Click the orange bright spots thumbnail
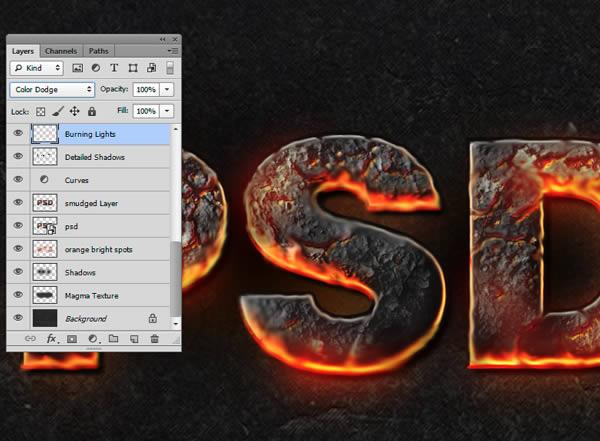 tap(45, 249)
